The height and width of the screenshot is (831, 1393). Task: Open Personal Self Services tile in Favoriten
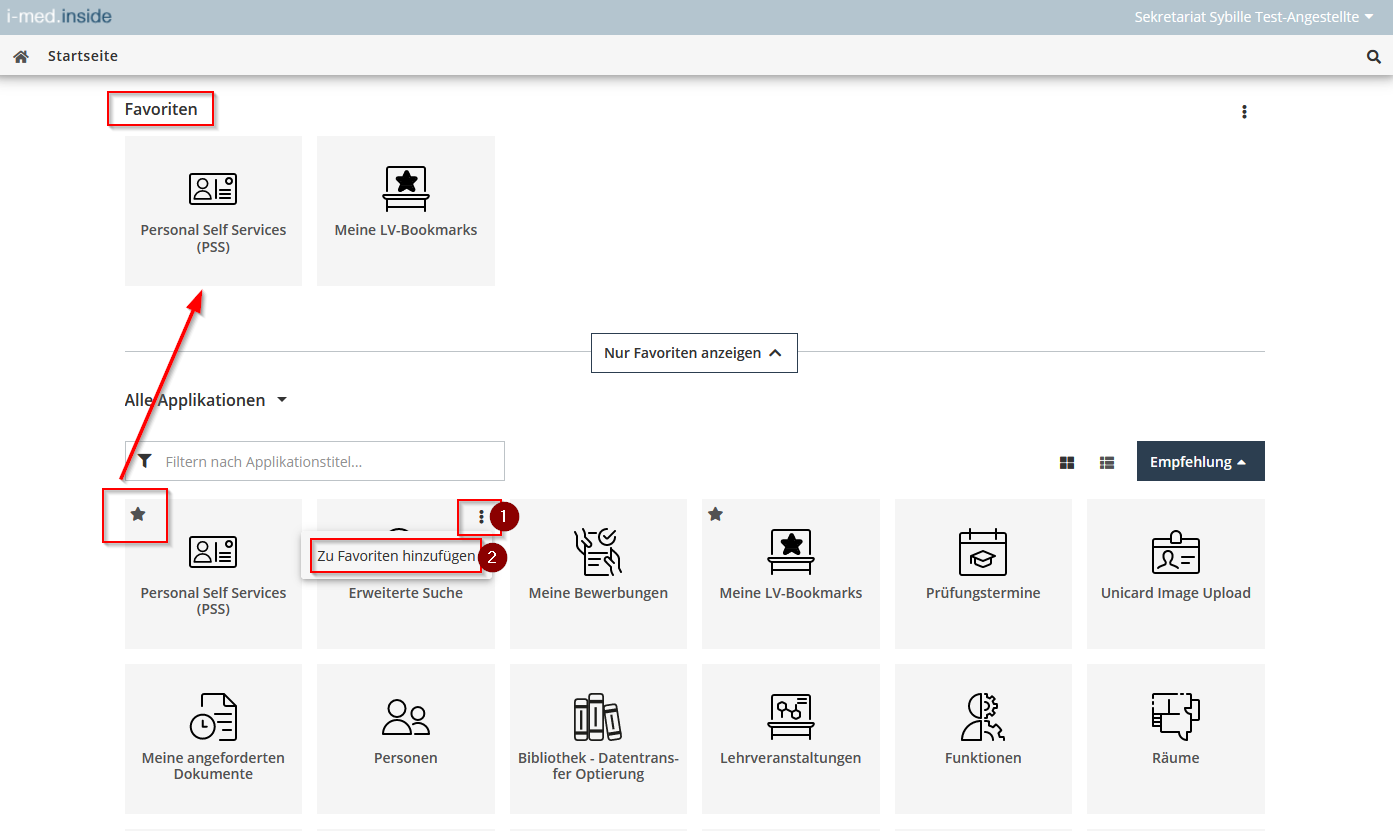pyautogui.click(x=213, y=211)
